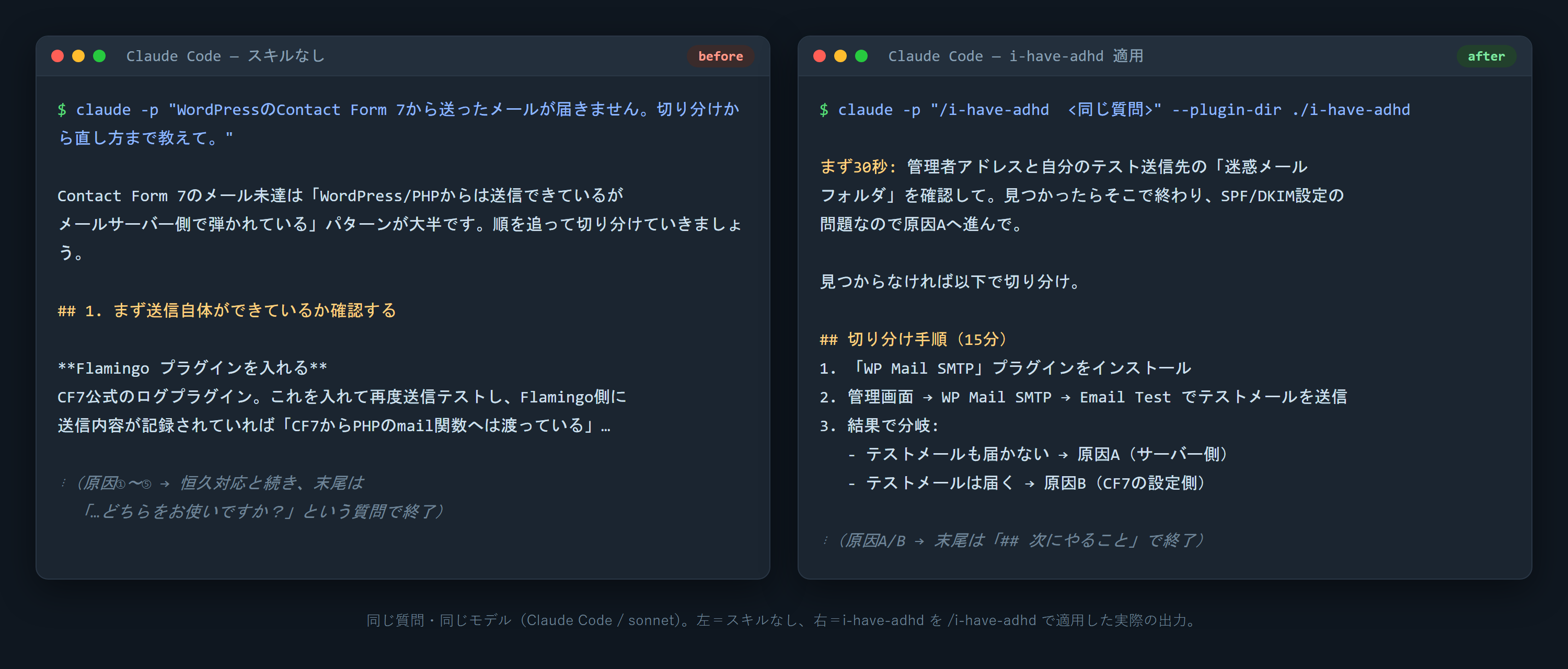Click bullet 'テストメールも届かない → 原因A'
Screen dimensions: 1568x669
point(1039,454)
